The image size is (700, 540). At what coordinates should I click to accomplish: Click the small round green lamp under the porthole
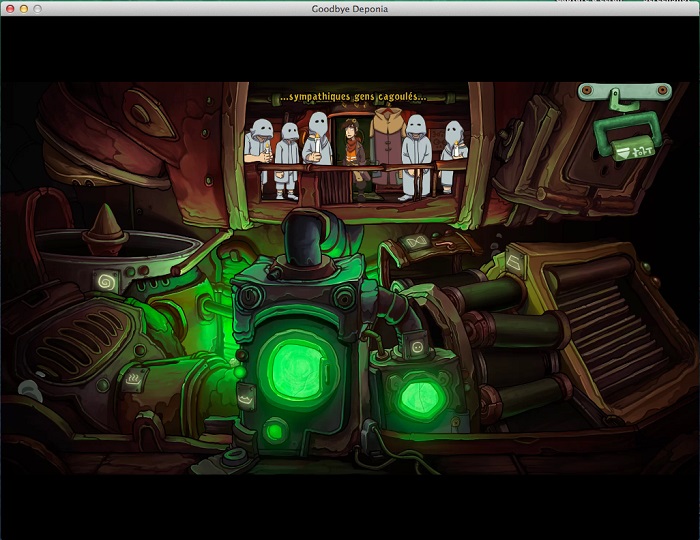pyautogui.click(x=275, y=430)
